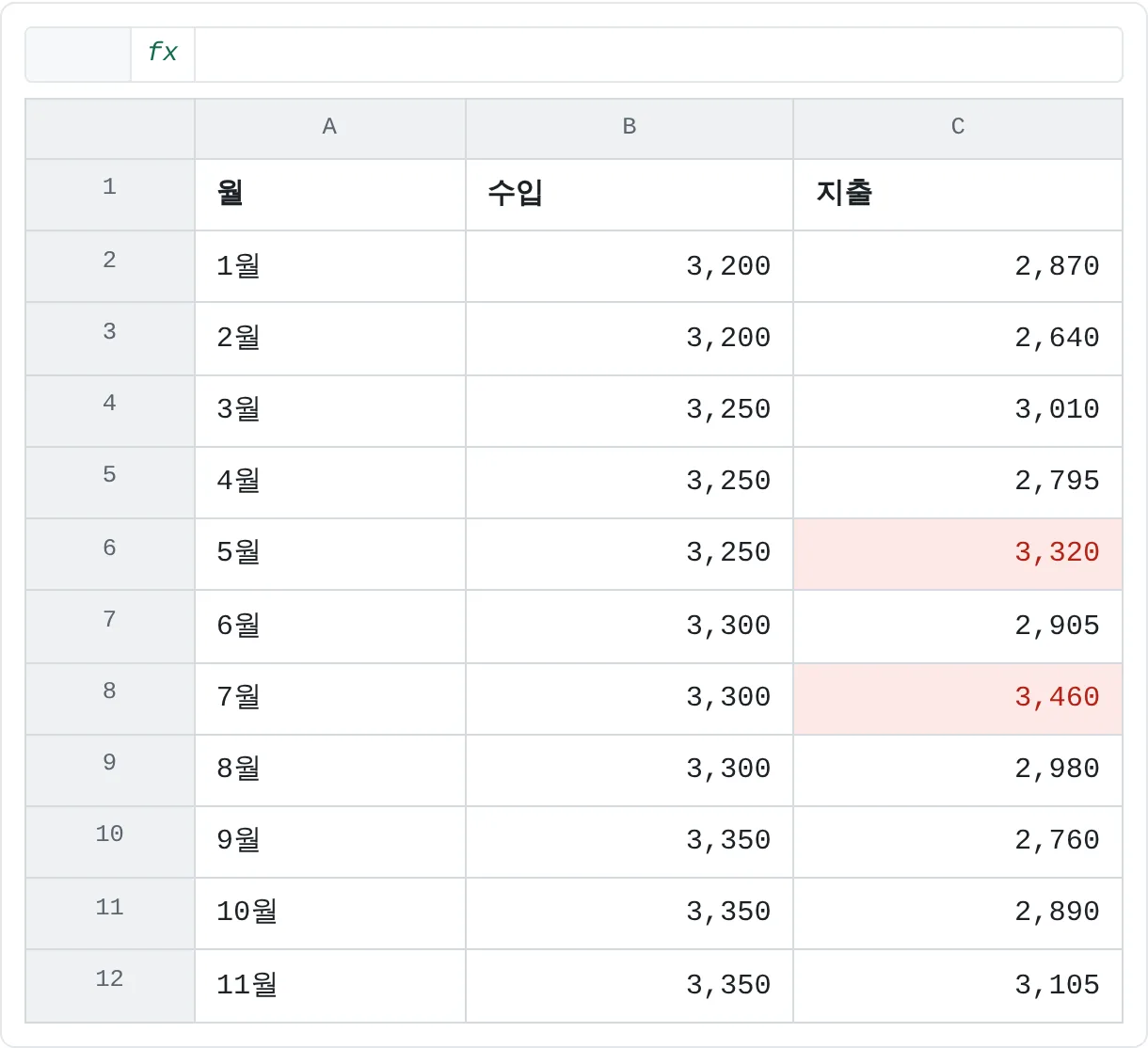The image size is (1148, 1048).
Task: Select the cell 11월
Action: click(x=330, y=986)
